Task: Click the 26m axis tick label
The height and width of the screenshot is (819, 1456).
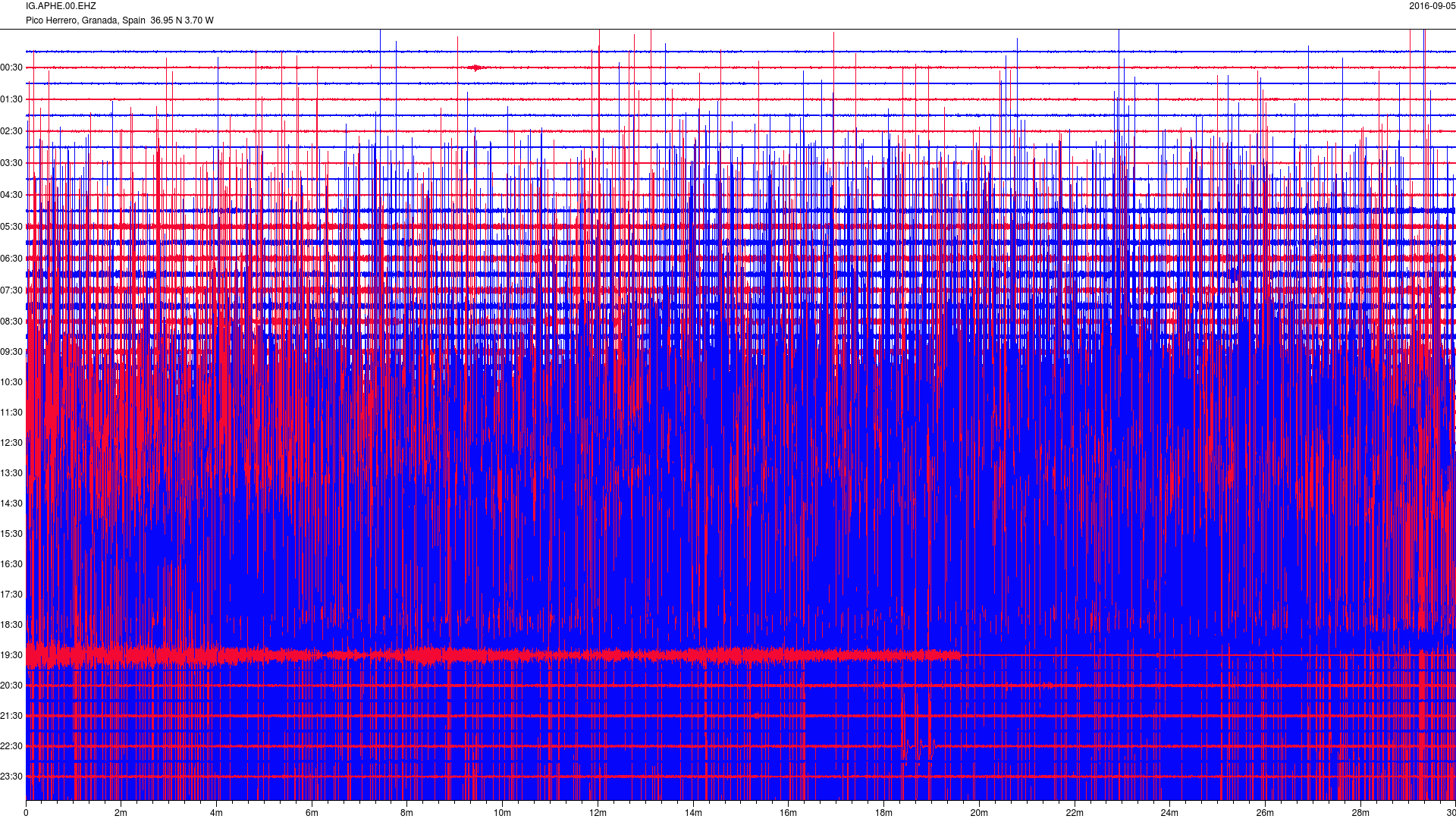Action: (x=1265, y=813)
